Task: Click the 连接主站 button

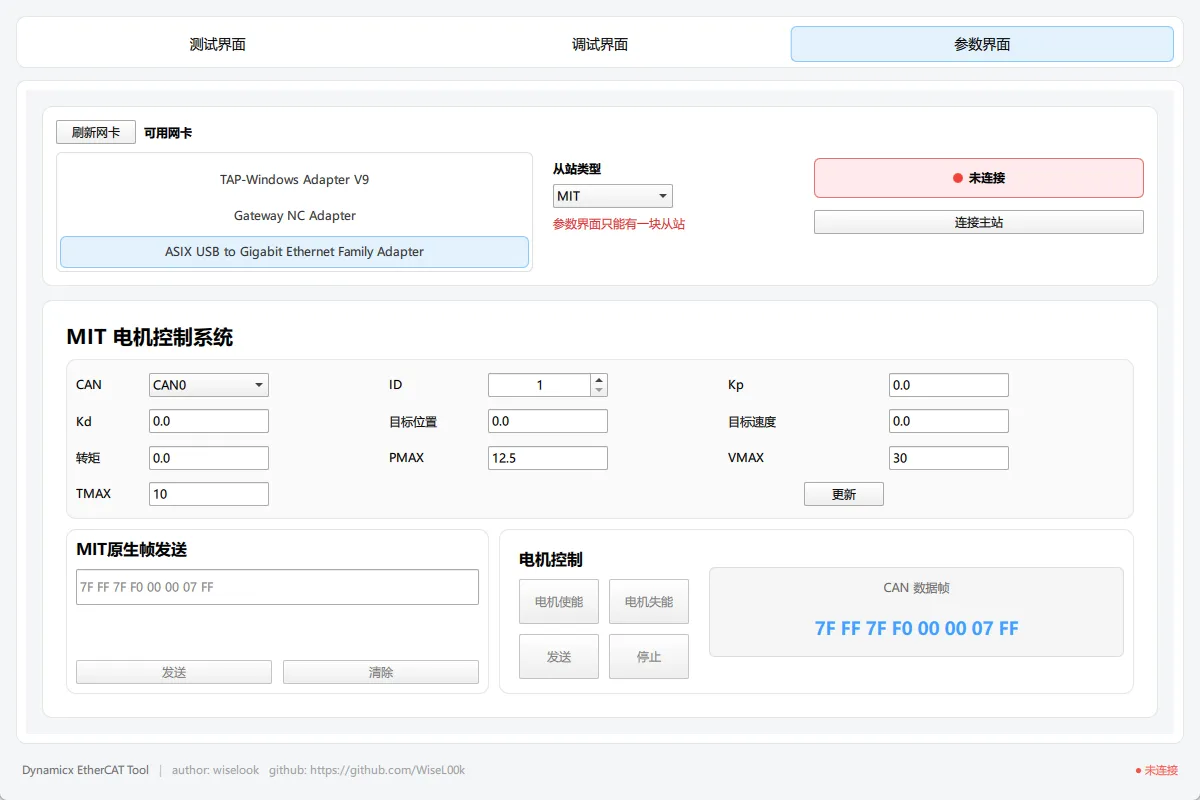Action: 978,222
